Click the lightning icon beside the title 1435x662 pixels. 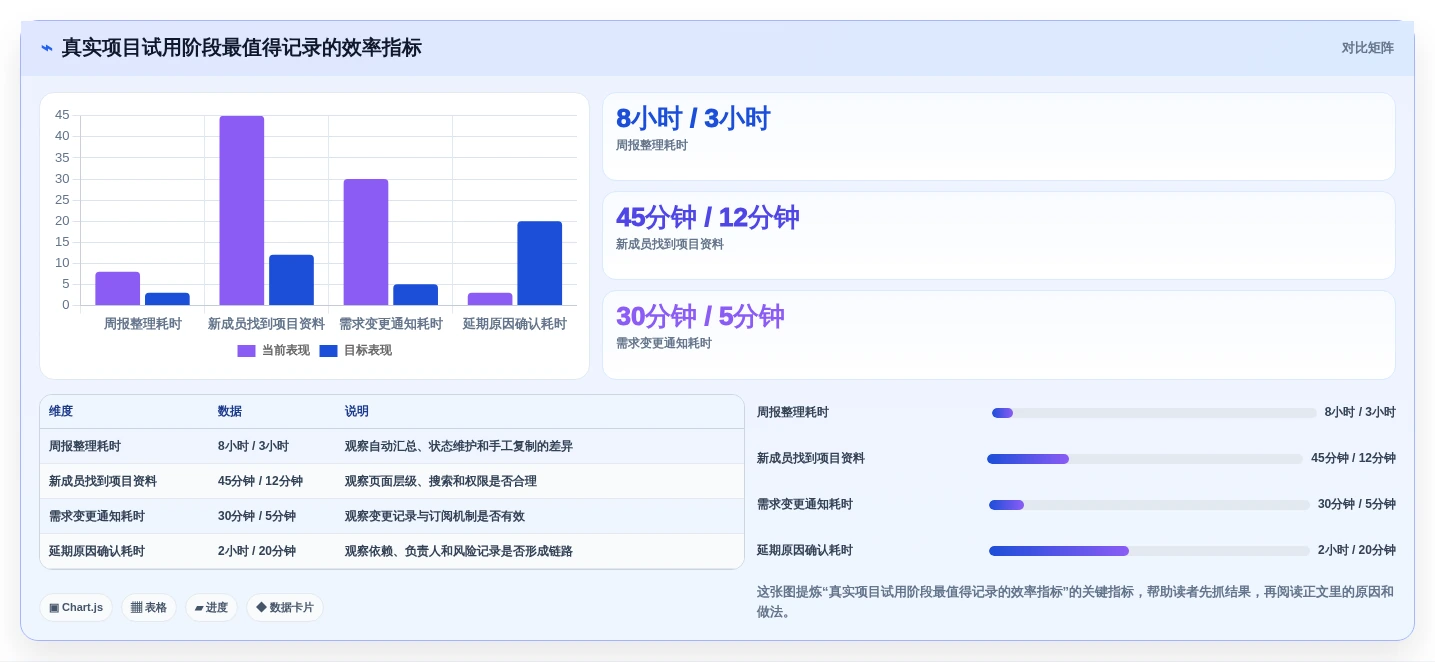pyautogui.click(x=47, y=48)
